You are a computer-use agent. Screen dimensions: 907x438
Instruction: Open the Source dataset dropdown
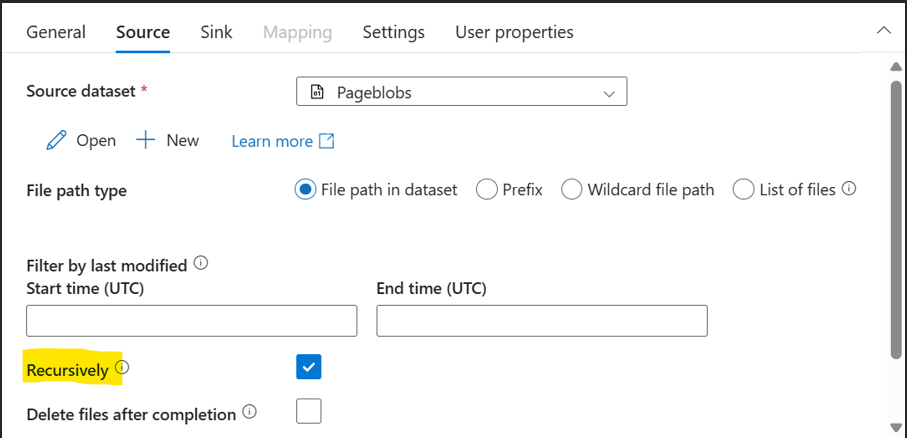[x=461, y=93]
